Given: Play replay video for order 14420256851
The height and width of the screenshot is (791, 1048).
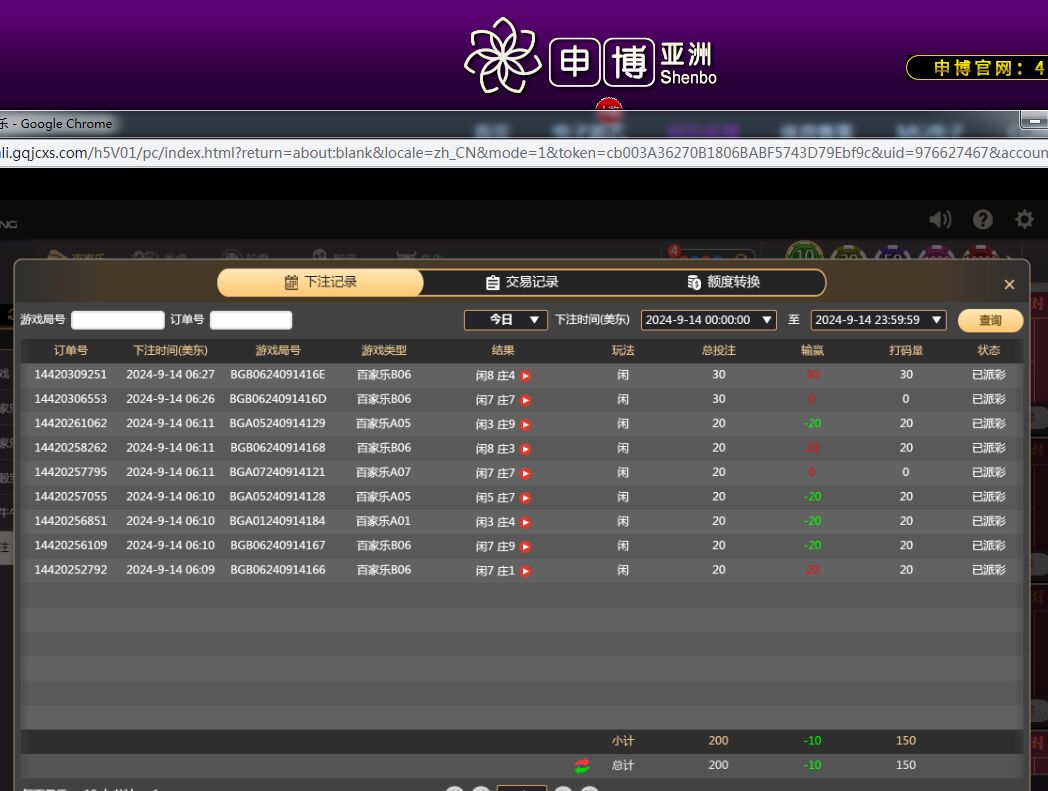Looking at the screenshot, I should (x=525, y=522).
